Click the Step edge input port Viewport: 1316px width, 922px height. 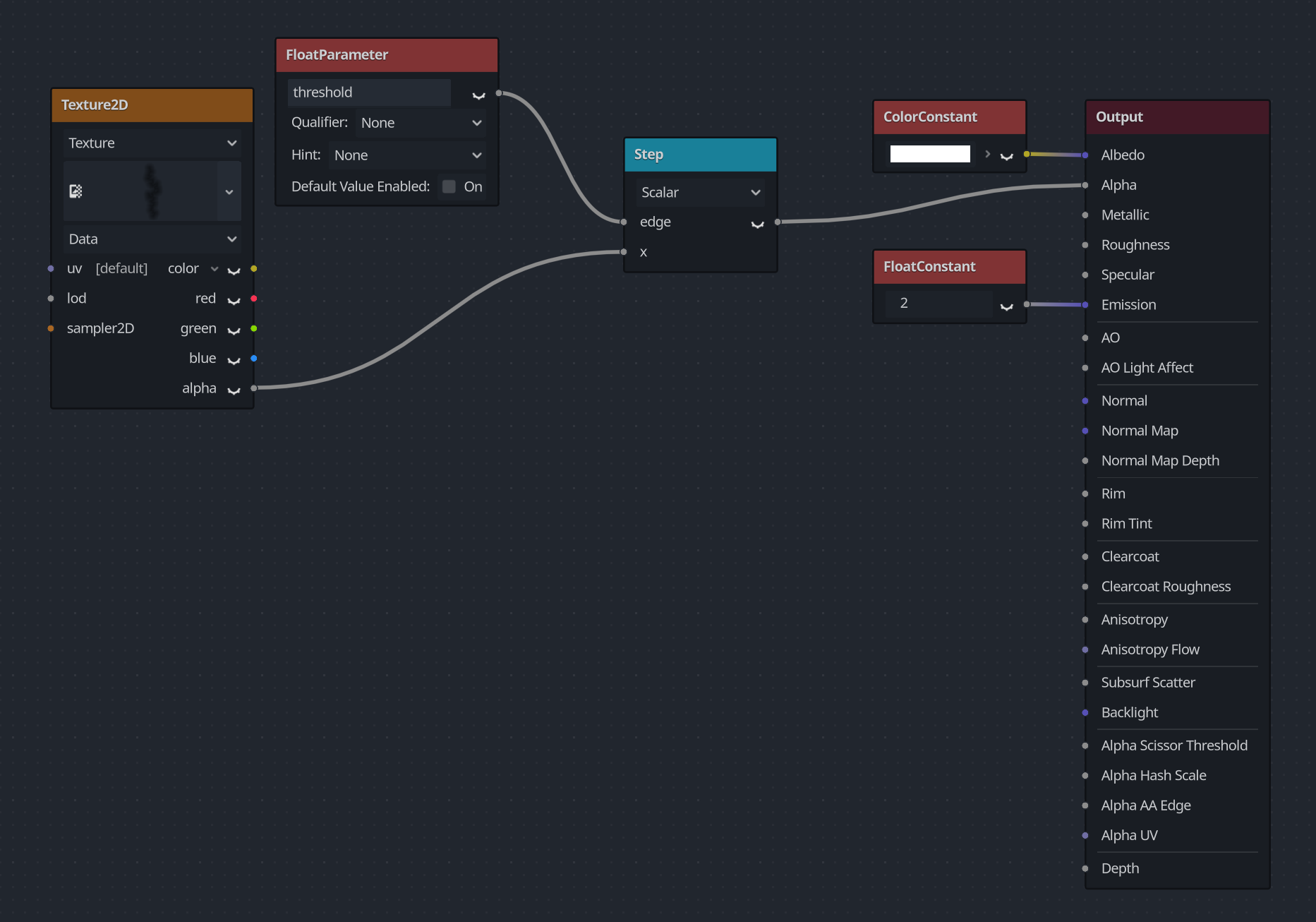tap(624, 222)
